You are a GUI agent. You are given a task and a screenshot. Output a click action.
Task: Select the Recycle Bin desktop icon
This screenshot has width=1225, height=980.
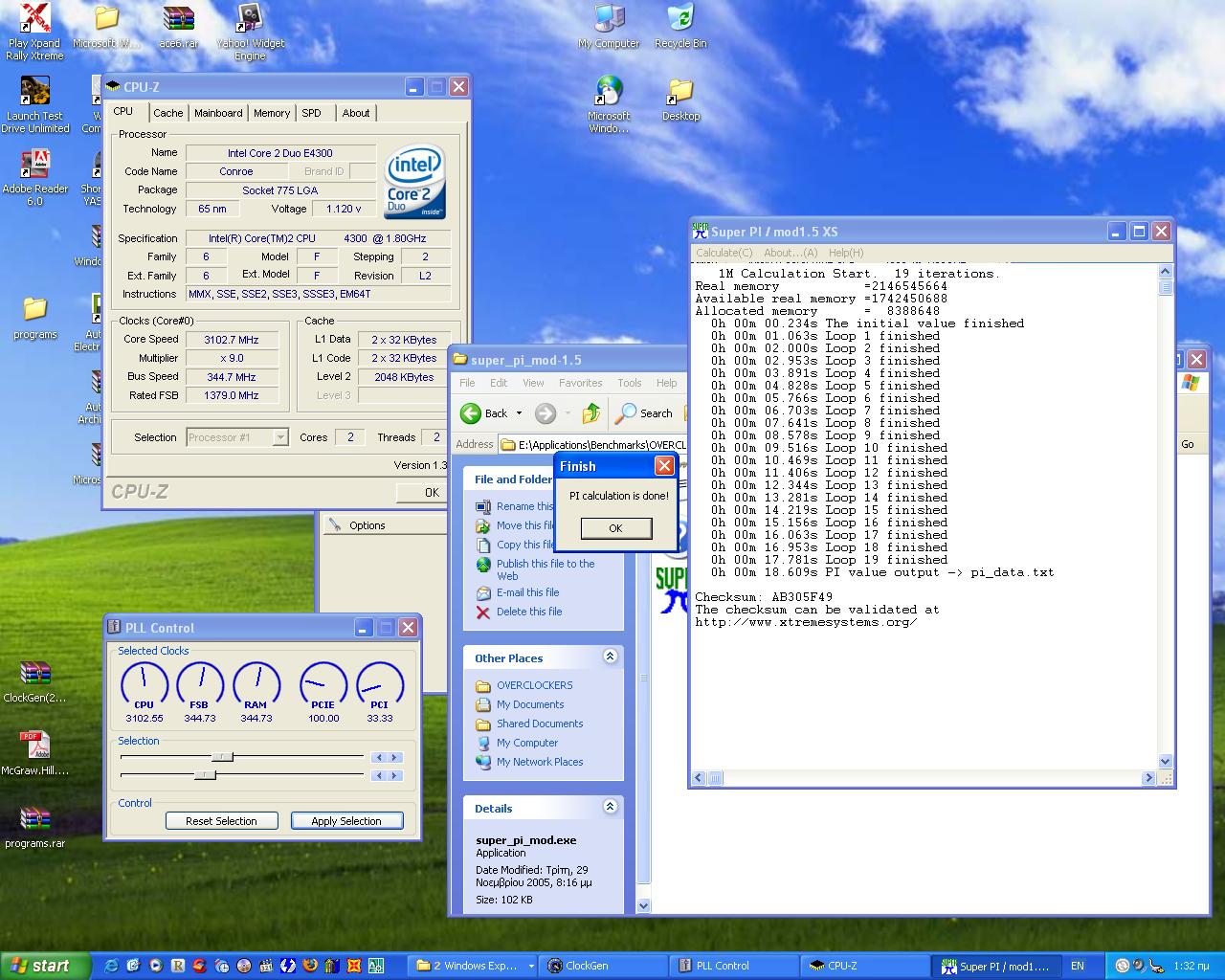tap(680, 27)
